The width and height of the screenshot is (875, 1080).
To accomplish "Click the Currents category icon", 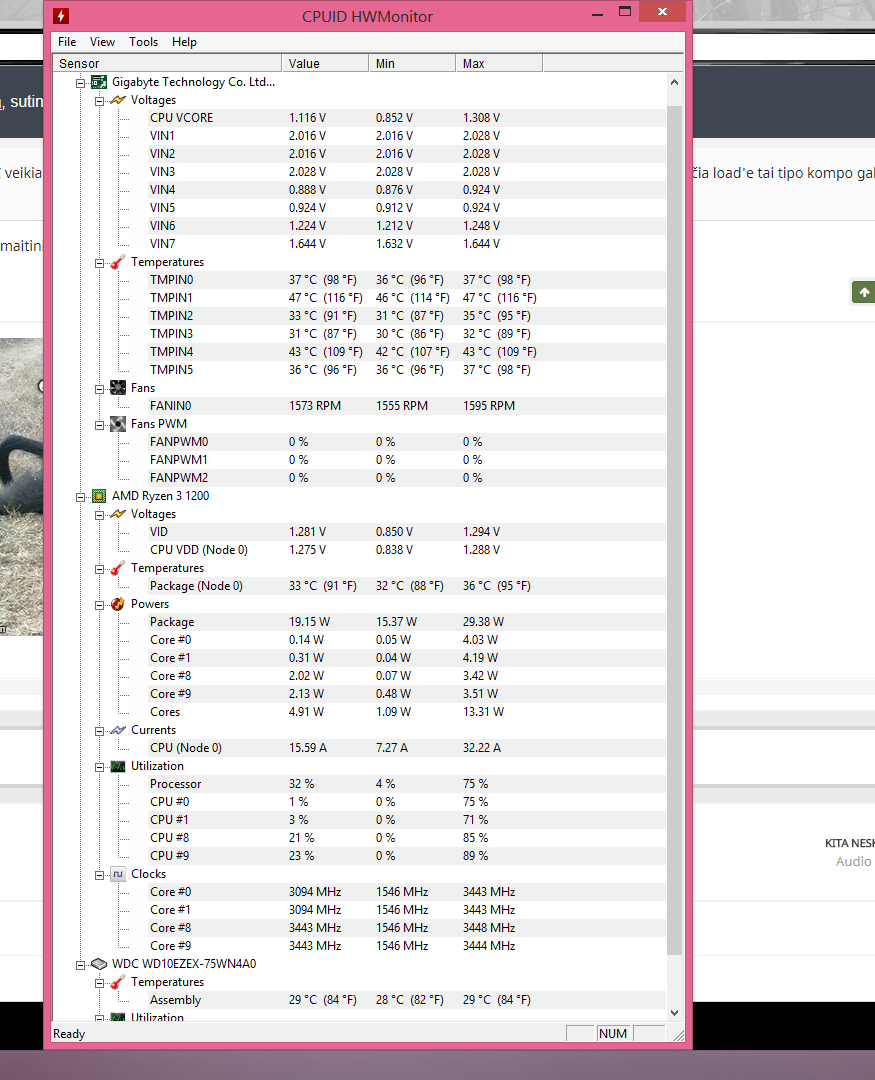I will pos(118,730).
